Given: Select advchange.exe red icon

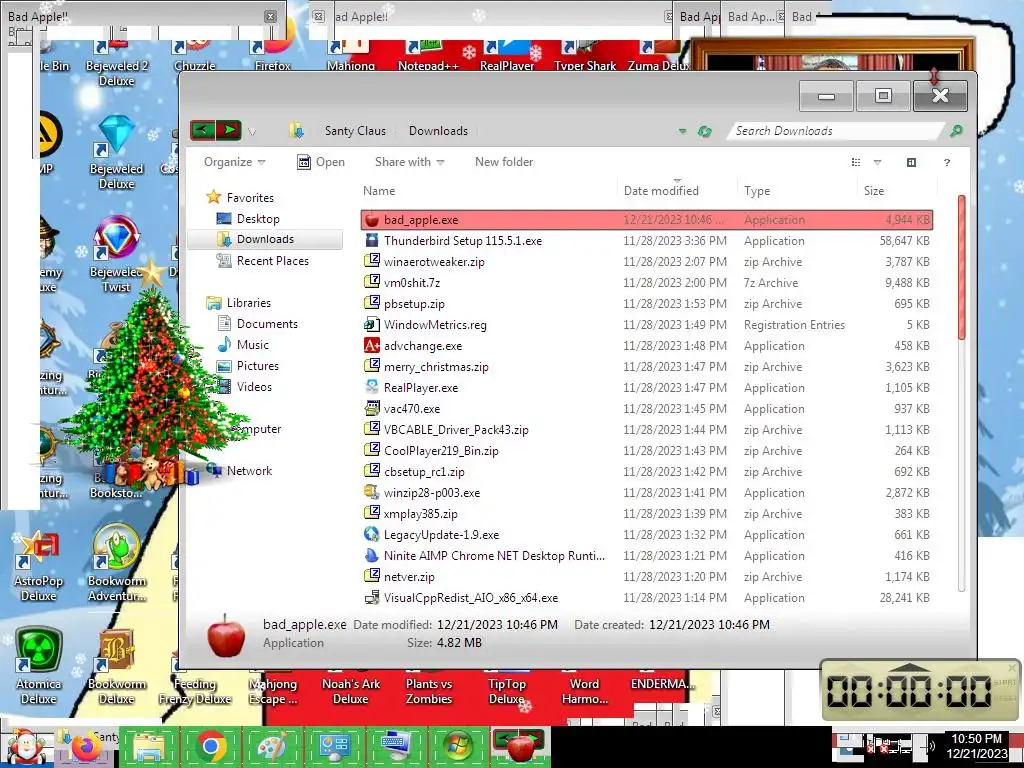Looking at the screenshot, I should click(x=372, y=345).
